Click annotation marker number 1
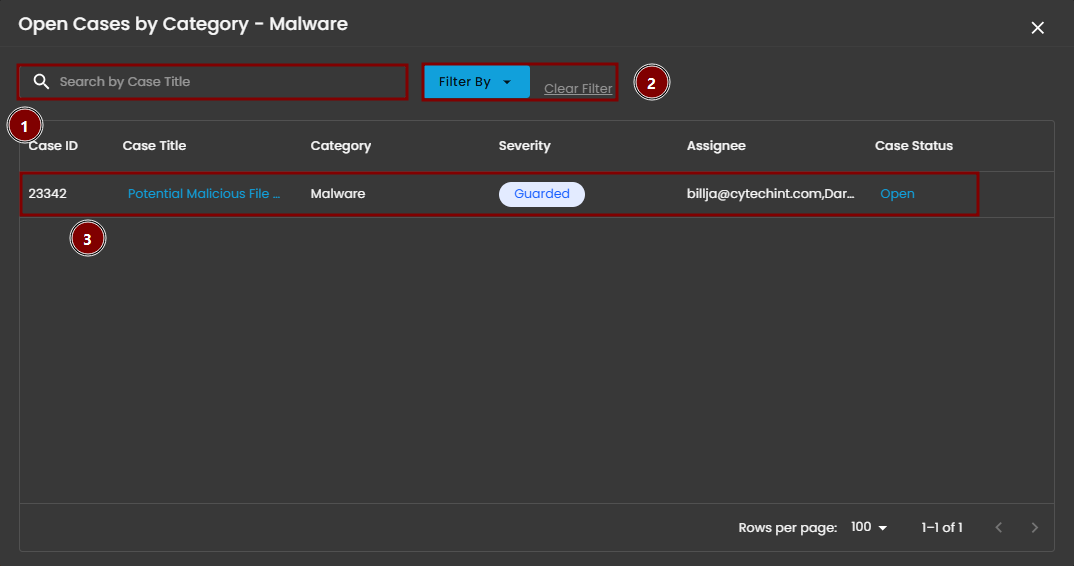 (24, 126)
